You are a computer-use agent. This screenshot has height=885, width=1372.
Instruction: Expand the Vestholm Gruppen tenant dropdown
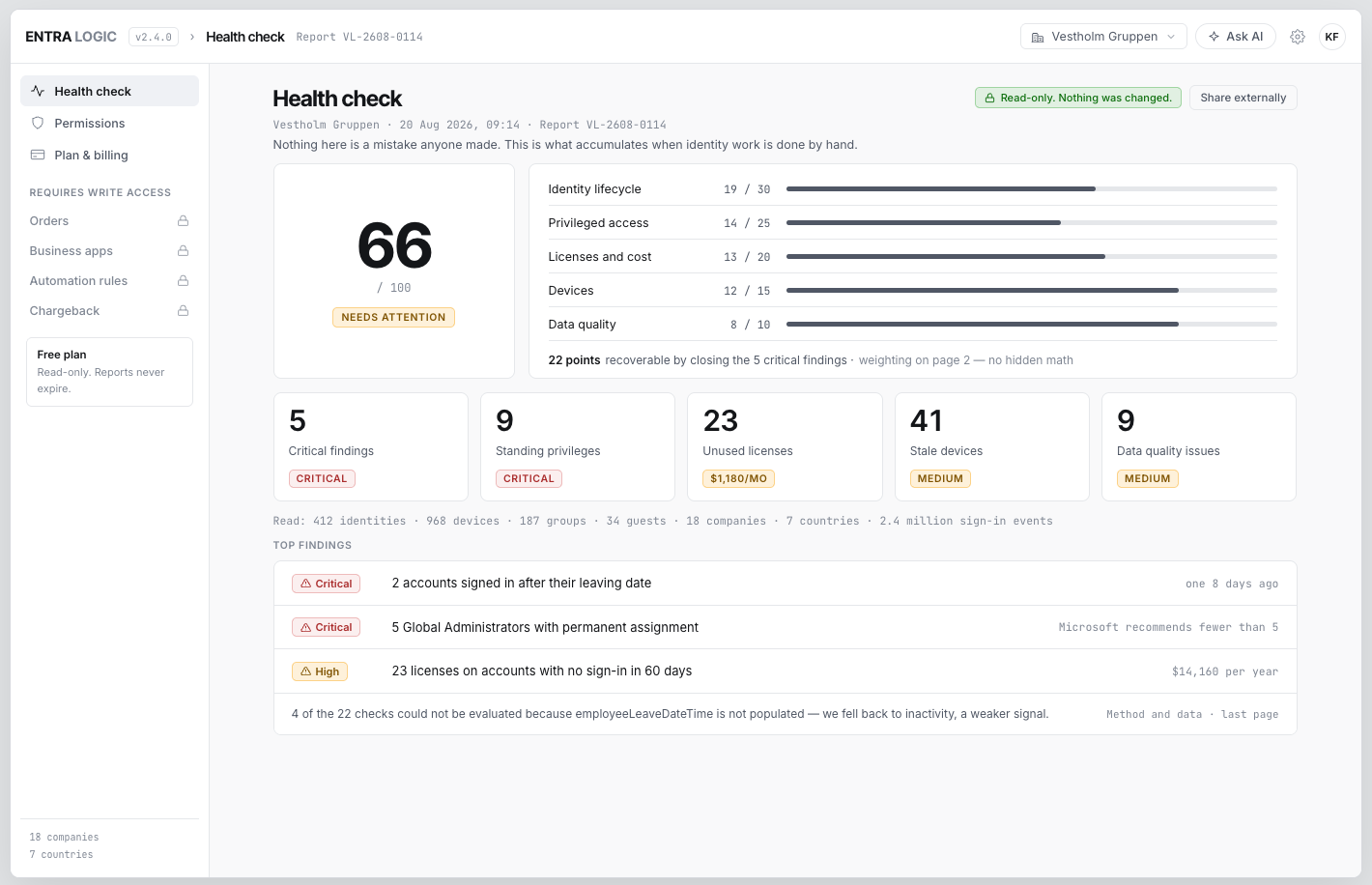pyautogui.click(x=1103, y=37)
